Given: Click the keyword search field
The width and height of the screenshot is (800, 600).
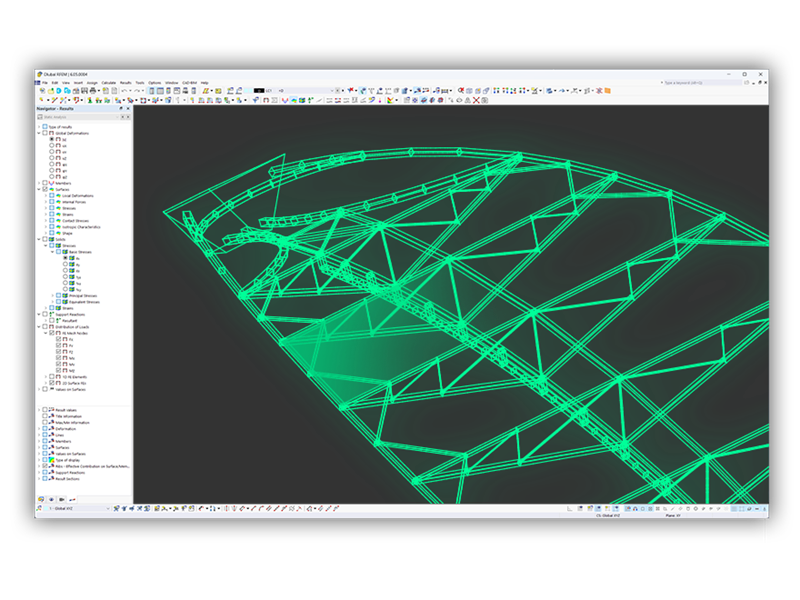Looking at the screenshot, I should (x=702, y=83).
